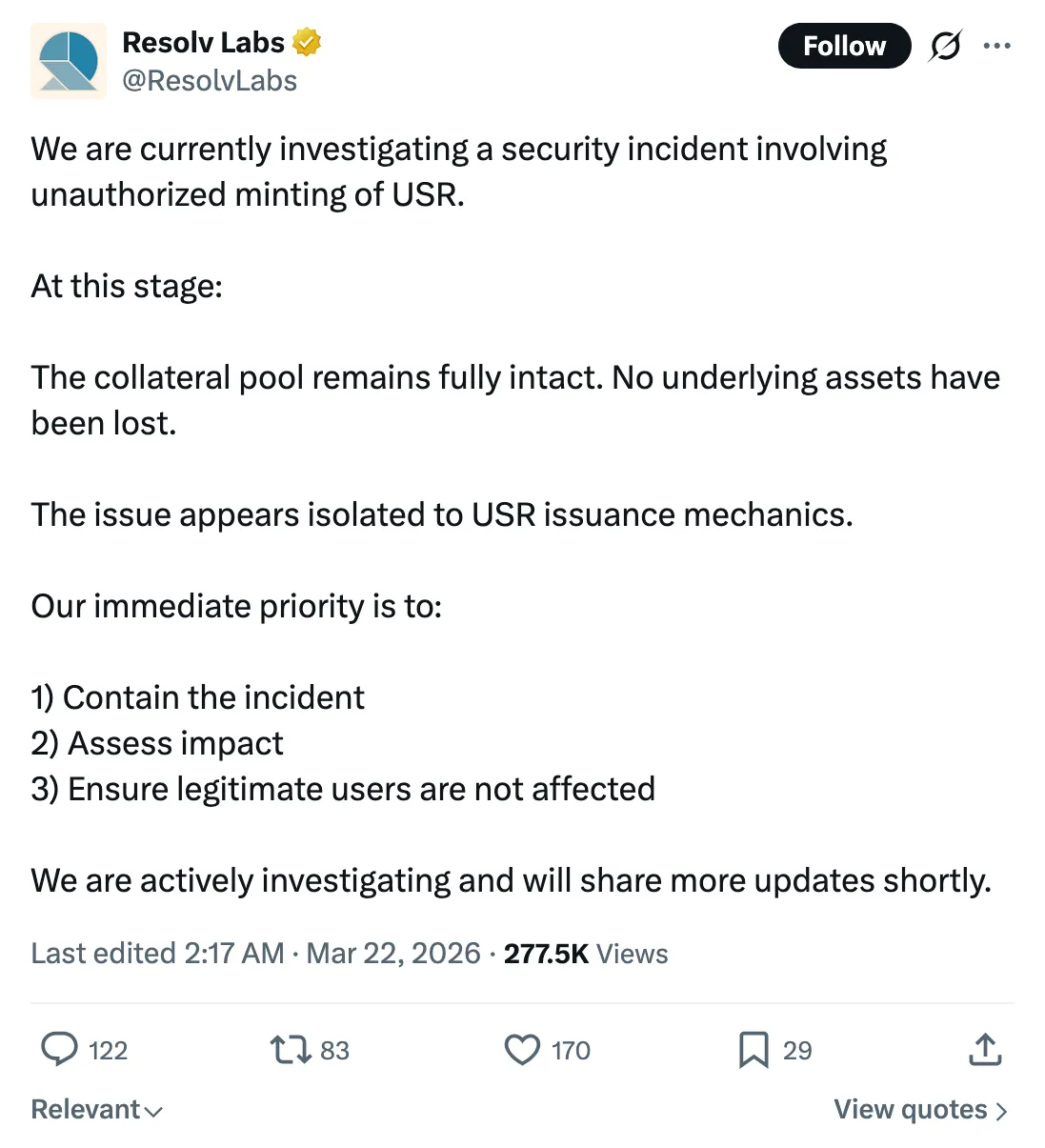Expand the Relevant sort dropdown
The image size is (1045, 1148).
[97, 1110]
